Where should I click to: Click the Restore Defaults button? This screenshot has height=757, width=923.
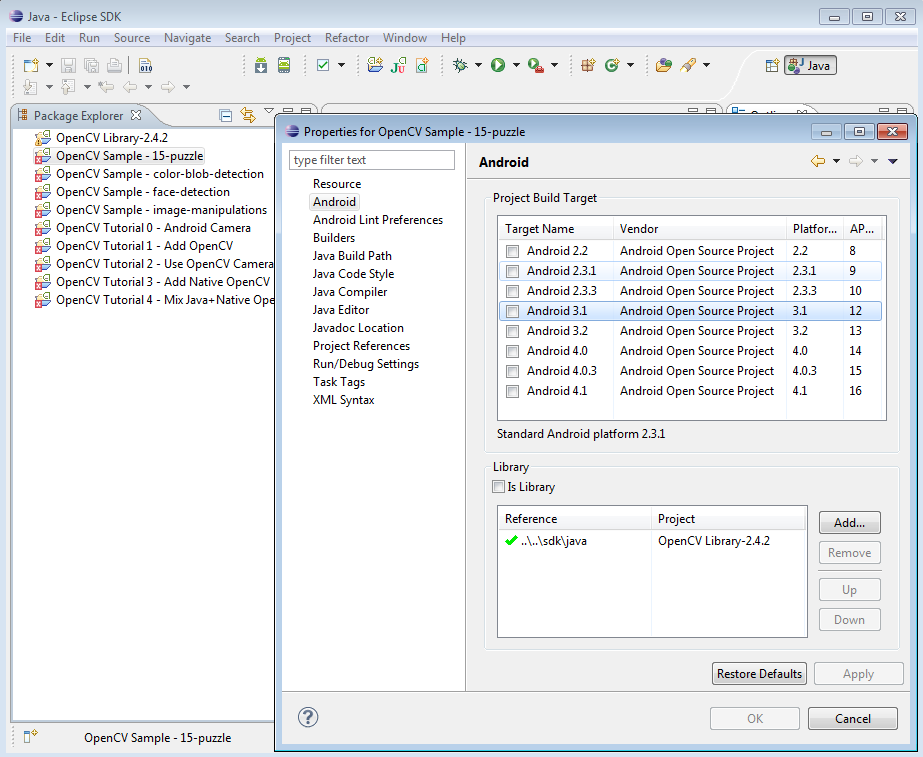click(759, 673)
